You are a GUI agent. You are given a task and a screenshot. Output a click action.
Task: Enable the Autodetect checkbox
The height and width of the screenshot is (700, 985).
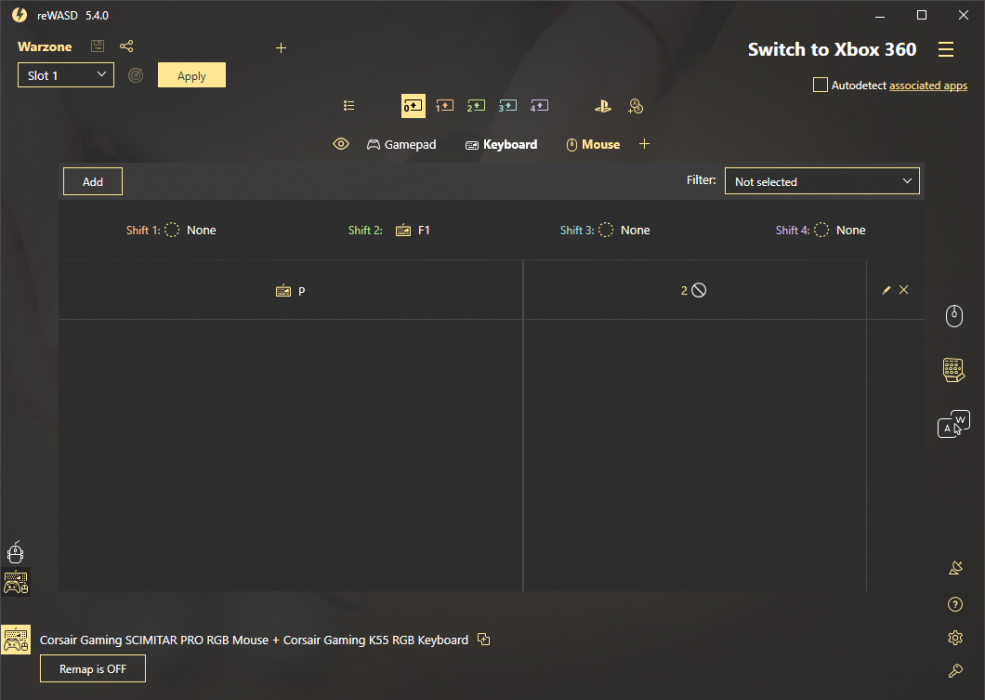coord(820,85)
